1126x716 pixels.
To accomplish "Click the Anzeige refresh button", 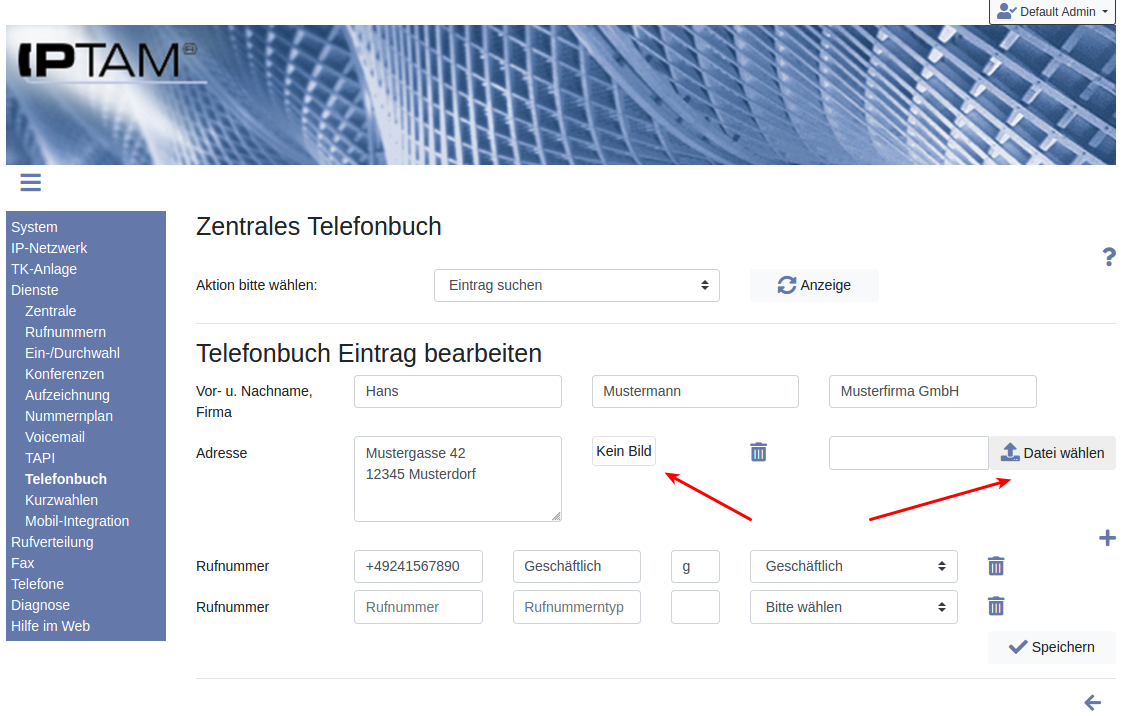I will click(x=814, y=285).
